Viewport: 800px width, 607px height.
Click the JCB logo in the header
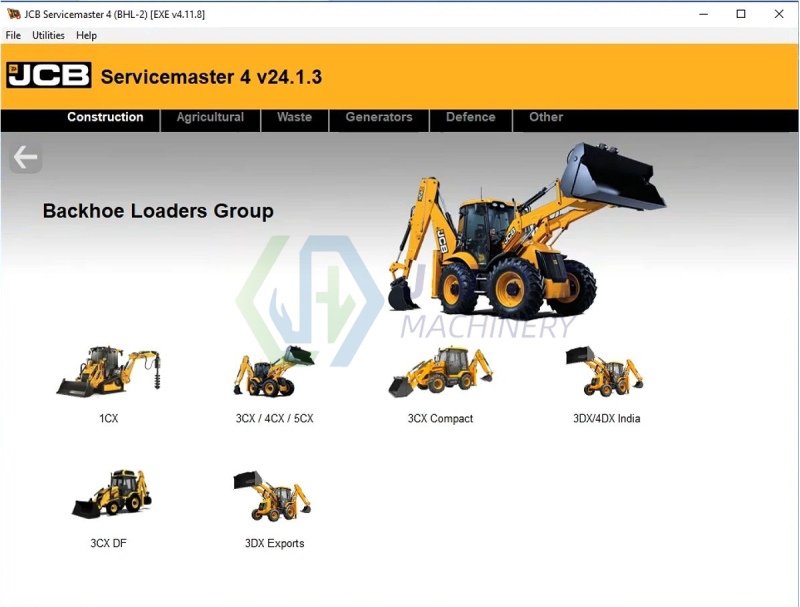49,75
